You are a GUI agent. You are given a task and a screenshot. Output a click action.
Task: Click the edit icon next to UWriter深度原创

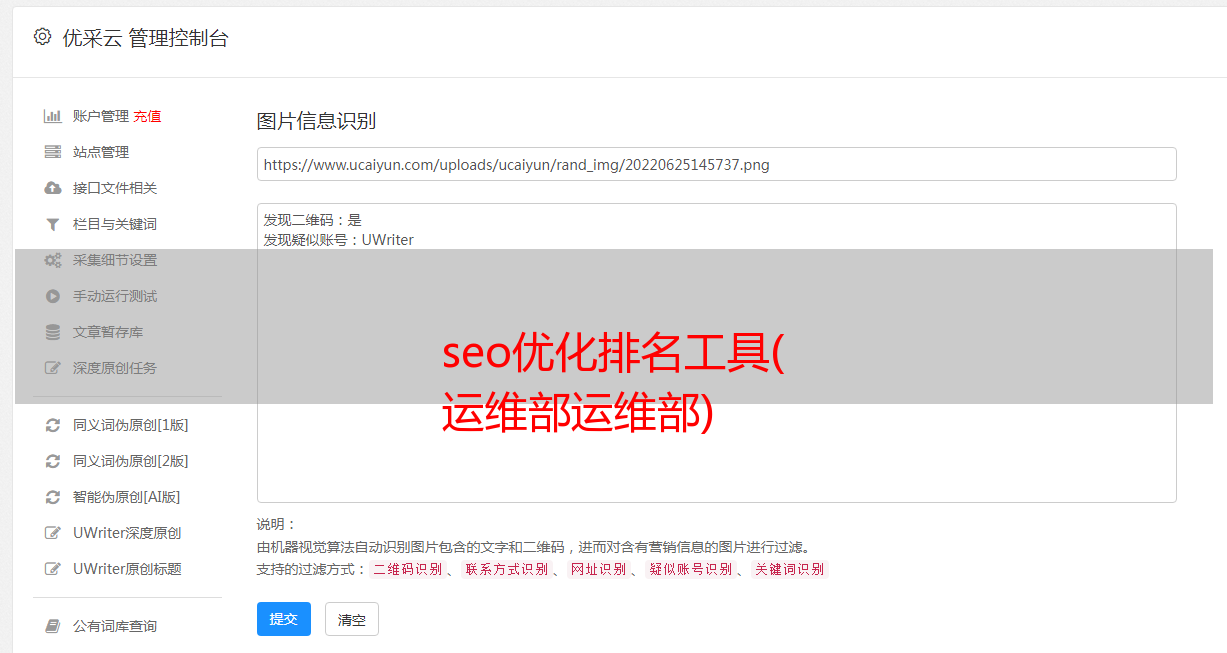pyautogui.click(x=53, y=533)
